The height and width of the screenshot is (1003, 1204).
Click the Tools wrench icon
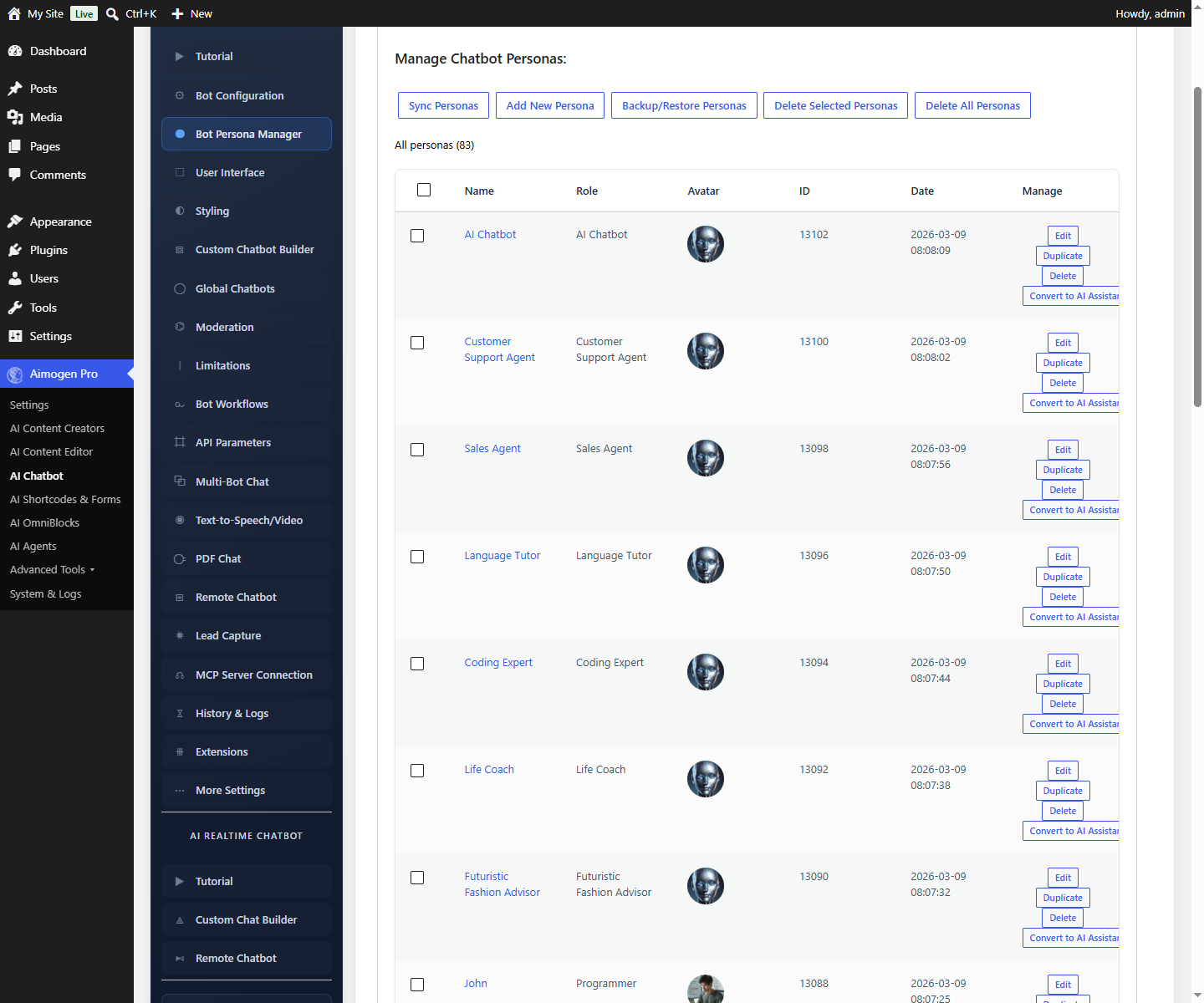[15, 308]
